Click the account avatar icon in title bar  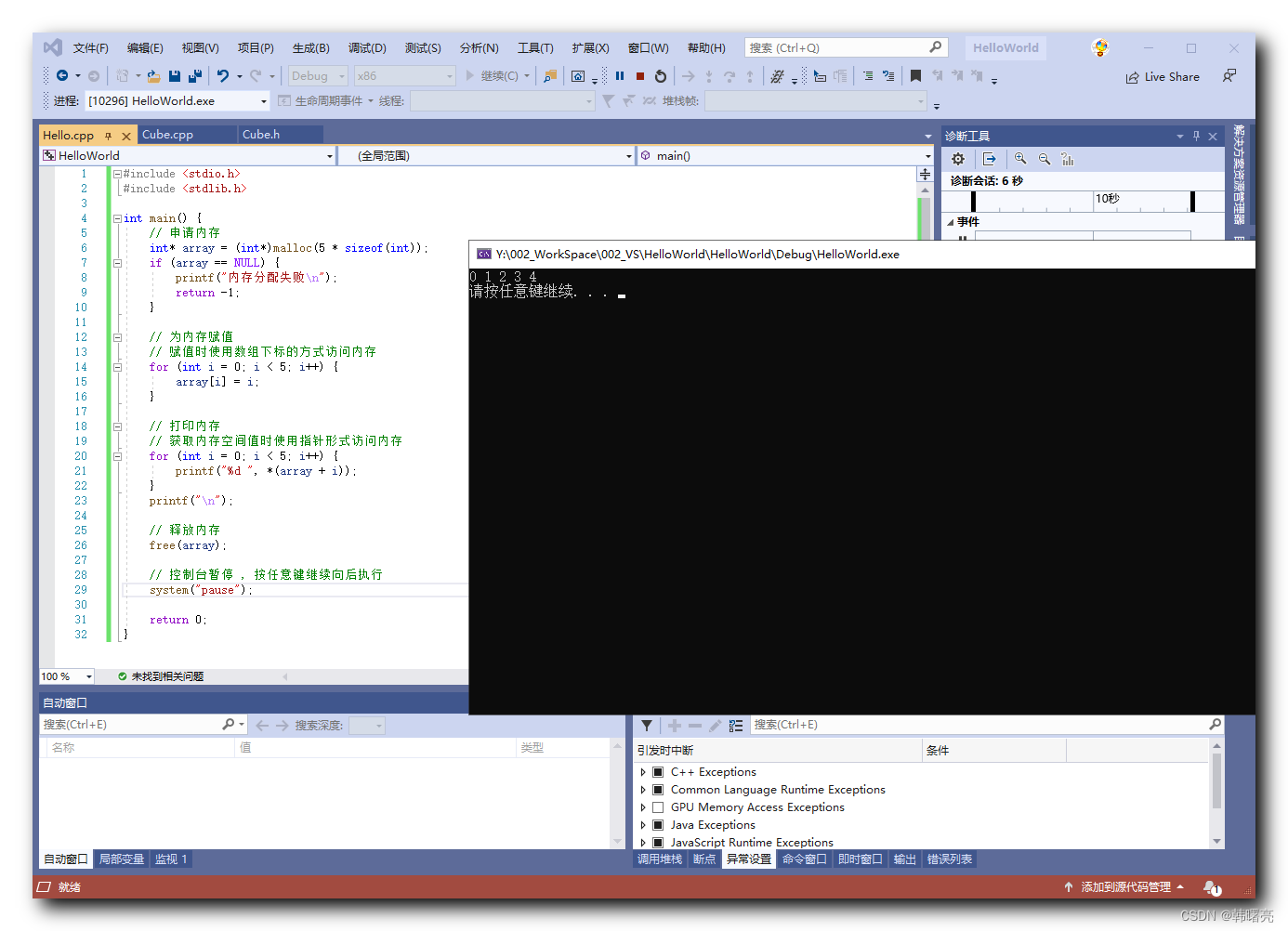click(x=1100, y=47)
